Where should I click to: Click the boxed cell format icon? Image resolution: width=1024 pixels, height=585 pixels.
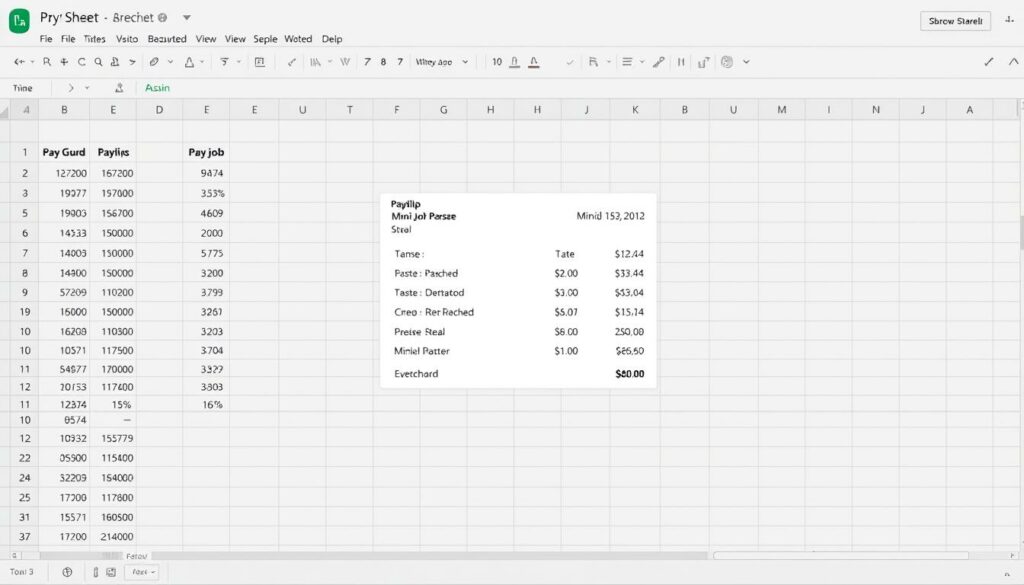pyautogui.click(x=259, y=62)
